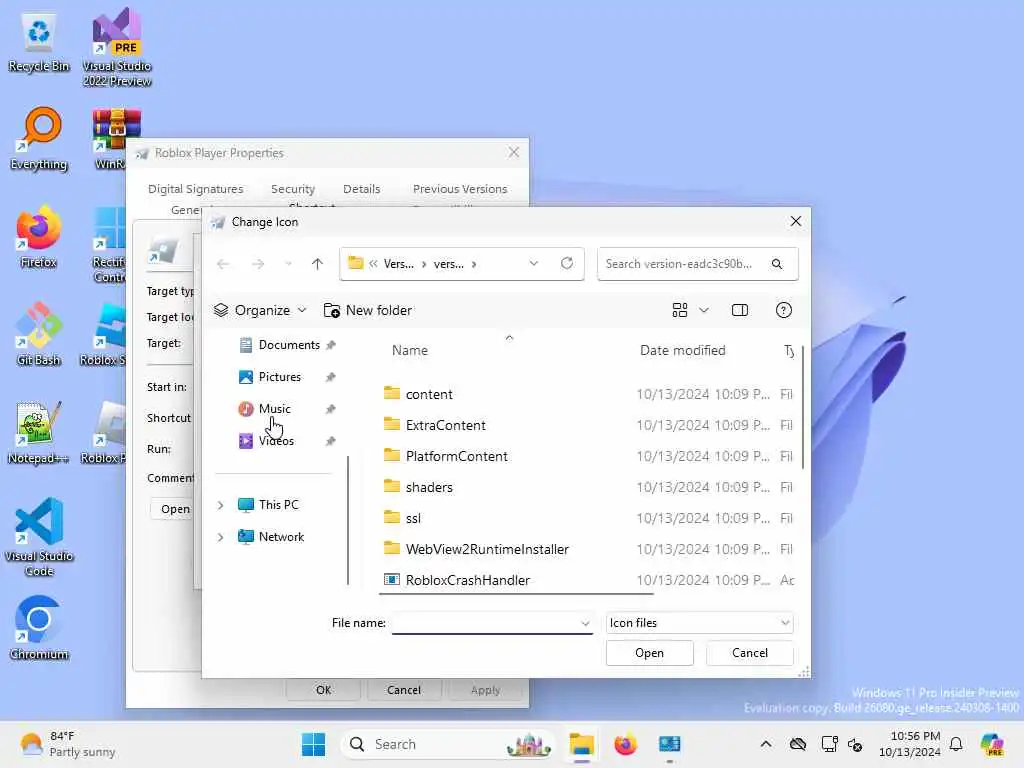Open Firefox from taskbar

pyautogui.click(x=626, y=744)
